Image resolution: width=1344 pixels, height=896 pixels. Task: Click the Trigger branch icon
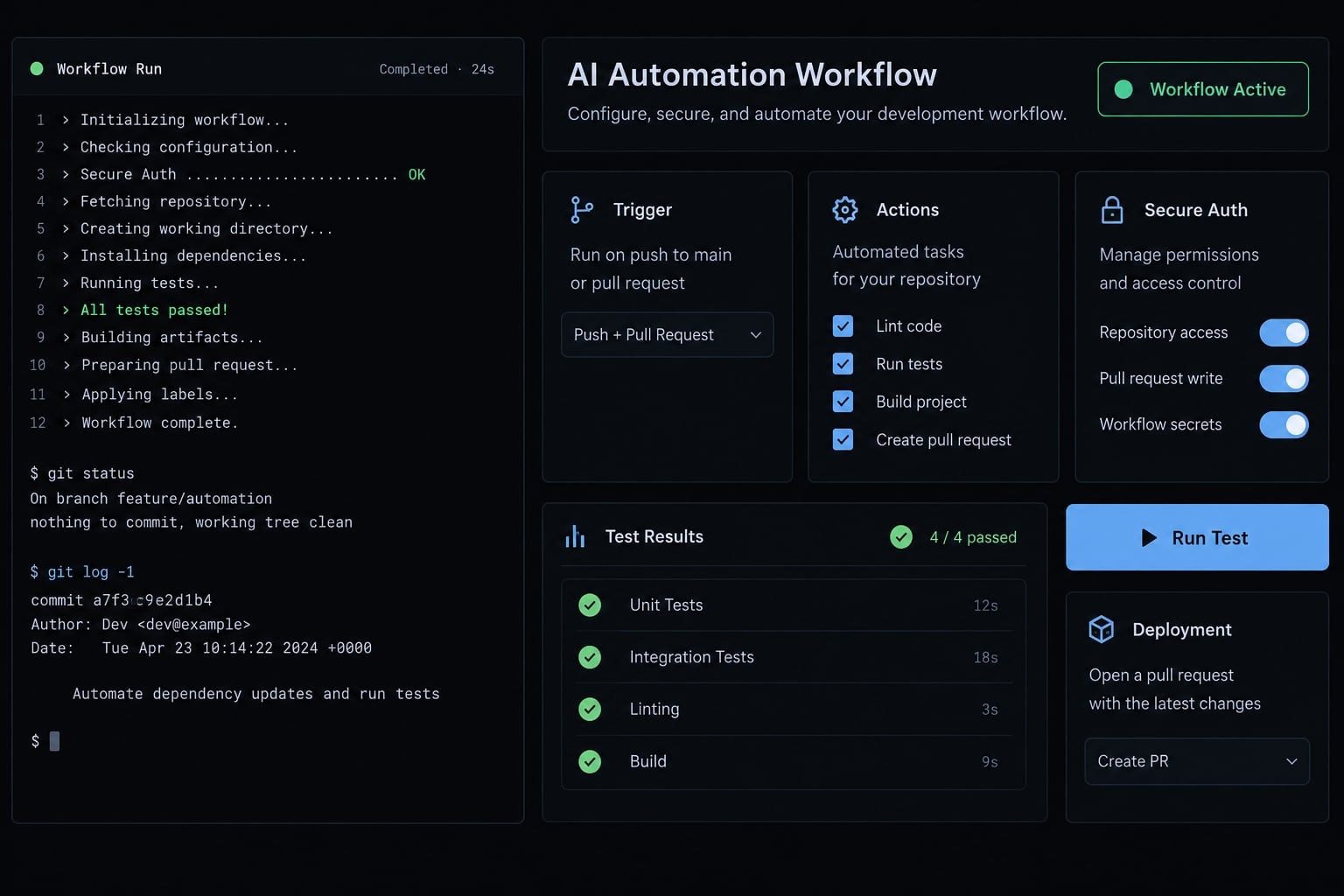(582, 210)
